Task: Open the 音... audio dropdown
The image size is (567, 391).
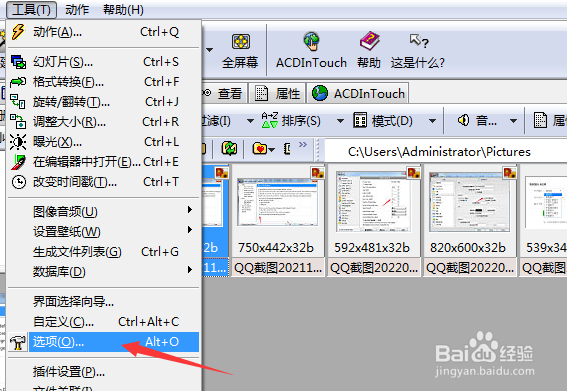Action: pyautogui.click(x=513, y=121)
